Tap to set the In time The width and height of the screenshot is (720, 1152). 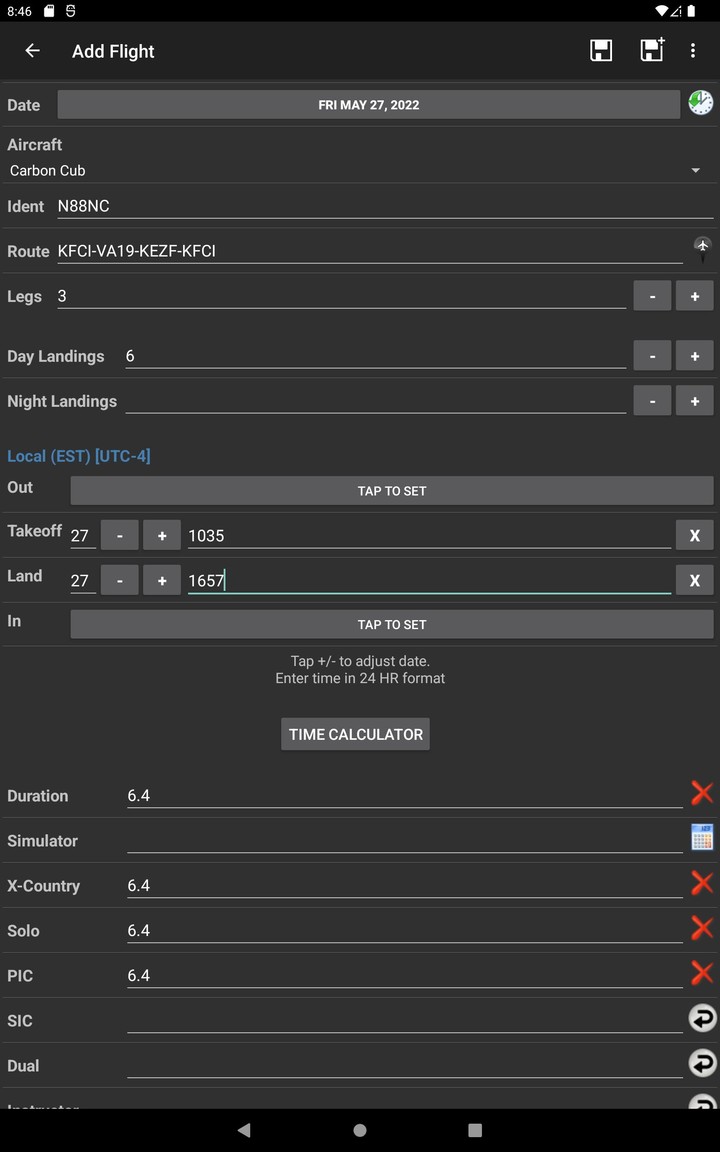(392, 624)
